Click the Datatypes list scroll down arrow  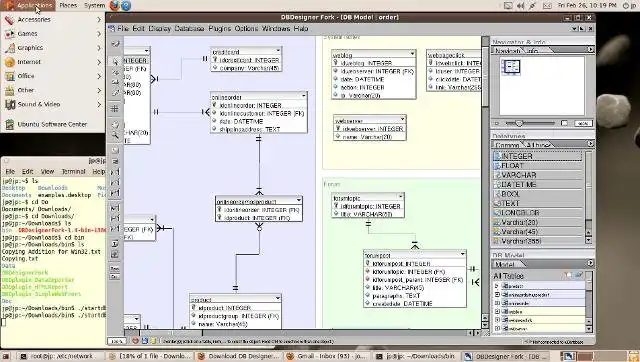coord(589,241)
